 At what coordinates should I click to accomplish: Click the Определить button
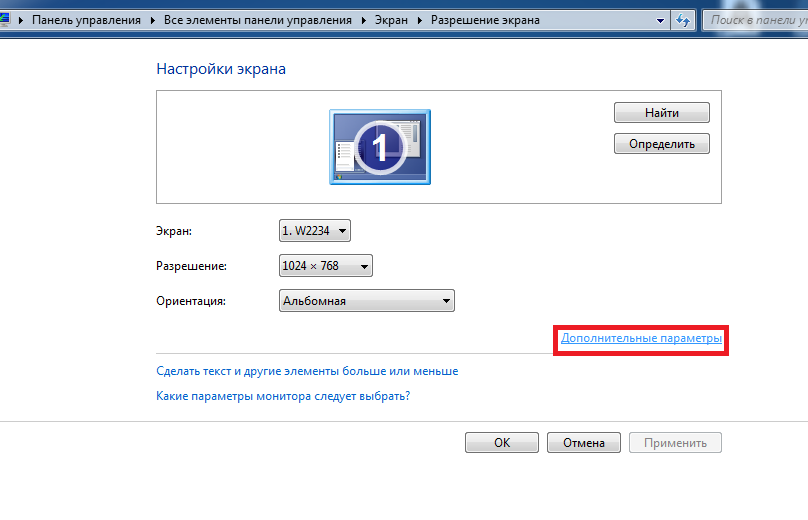pyautogui.click(x=662, y=144)
